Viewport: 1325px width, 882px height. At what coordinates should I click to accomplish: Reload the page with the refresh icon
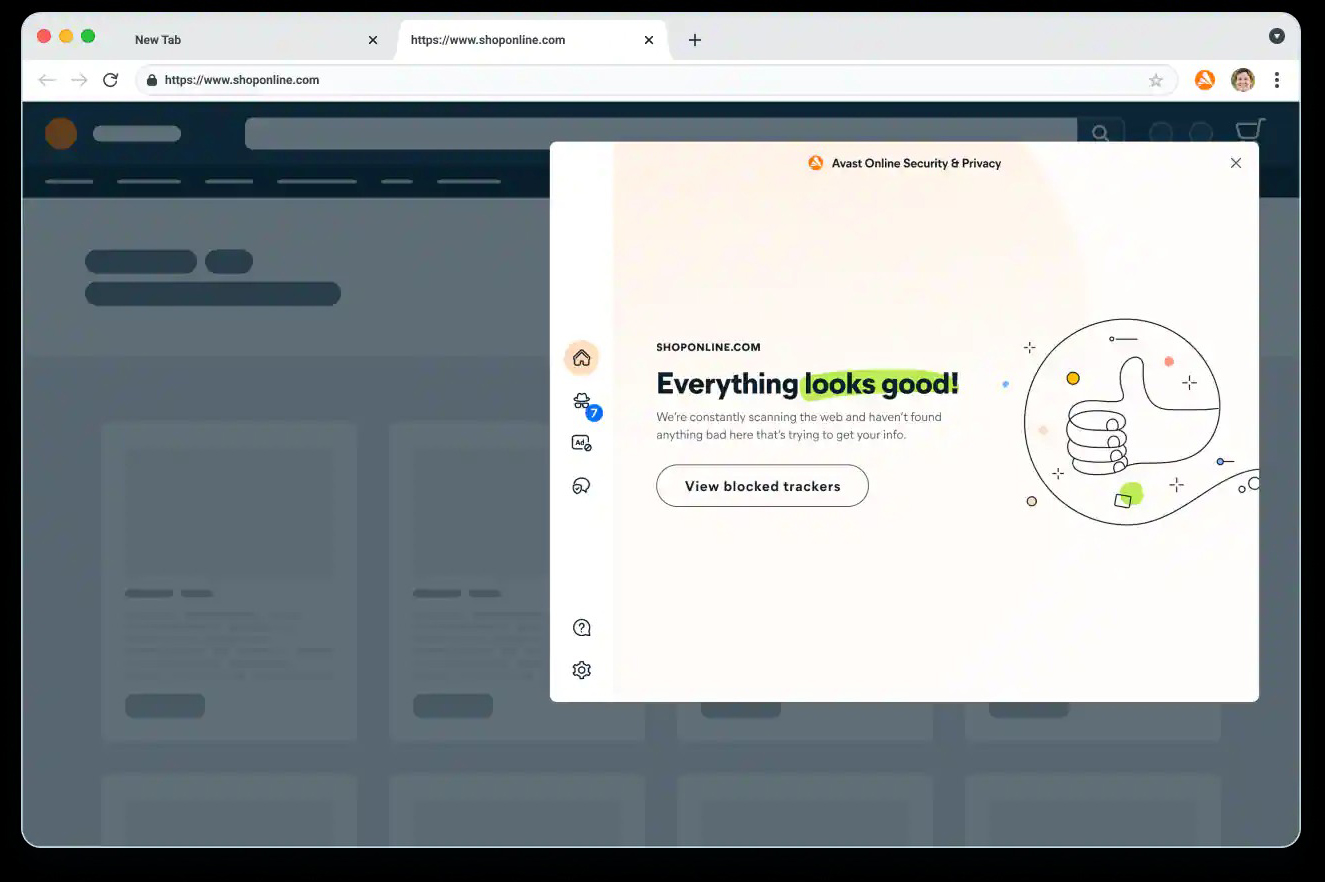[111, 80]
